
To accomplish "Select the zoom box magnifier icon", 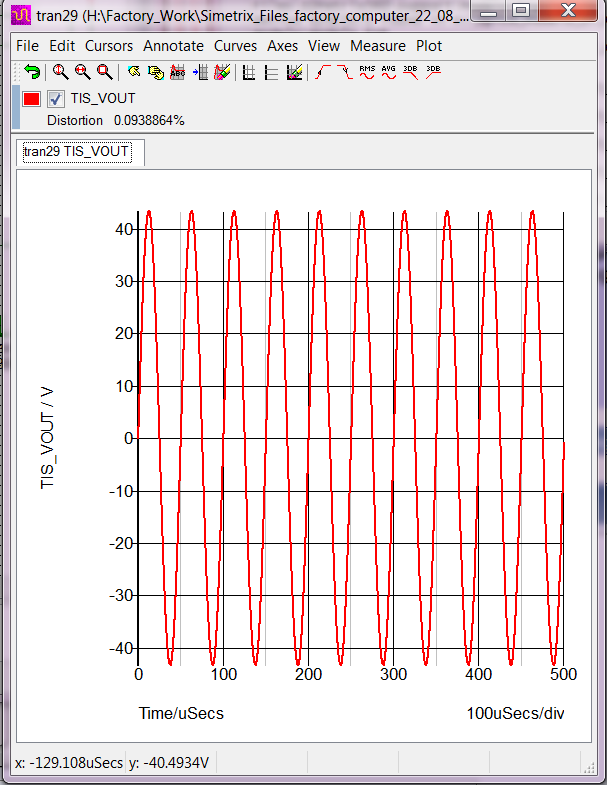I will (x=105, y=72).
